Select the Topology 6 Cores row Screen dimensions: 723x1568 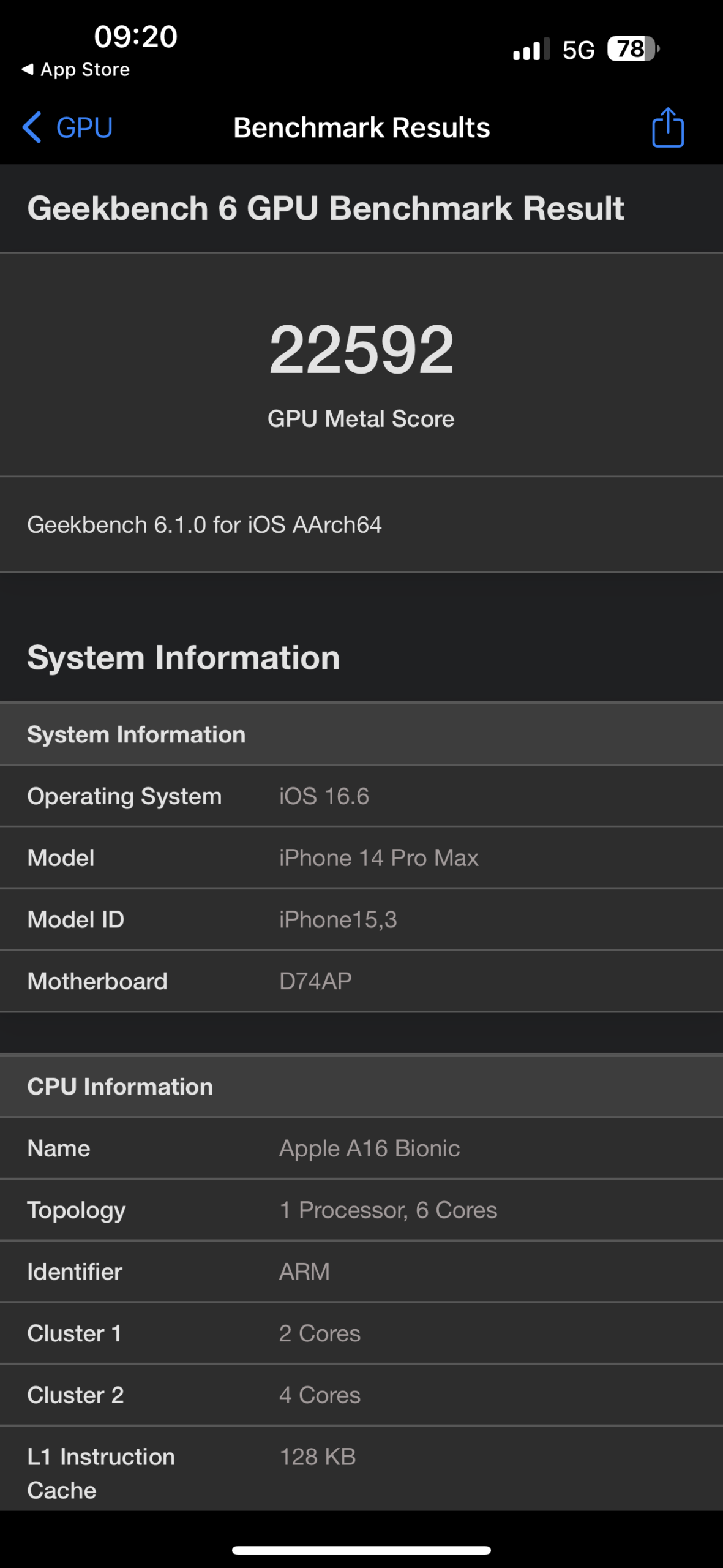point(361,1210)
